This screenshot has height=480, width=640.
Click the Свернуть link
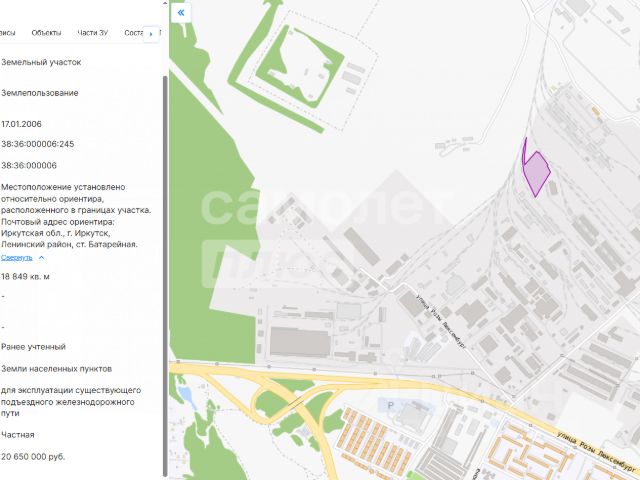(x=16, y=258)
